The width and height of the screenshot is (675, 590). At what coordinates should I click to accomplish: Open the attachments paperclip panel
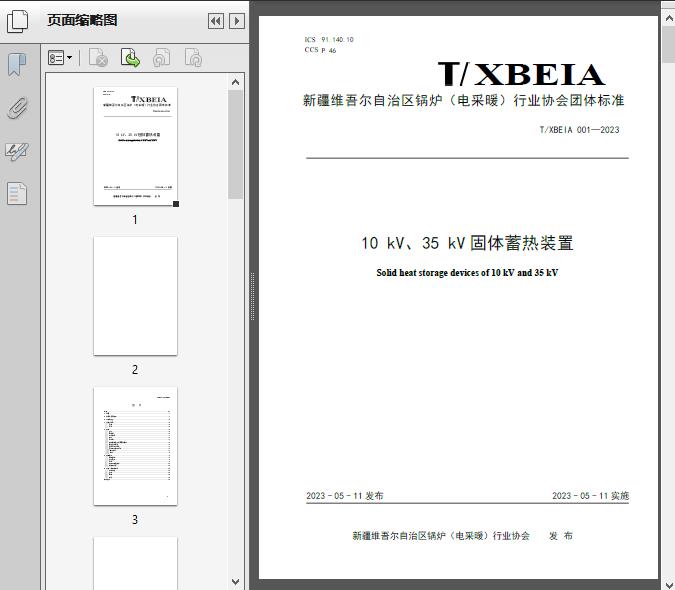pos(17,108)
